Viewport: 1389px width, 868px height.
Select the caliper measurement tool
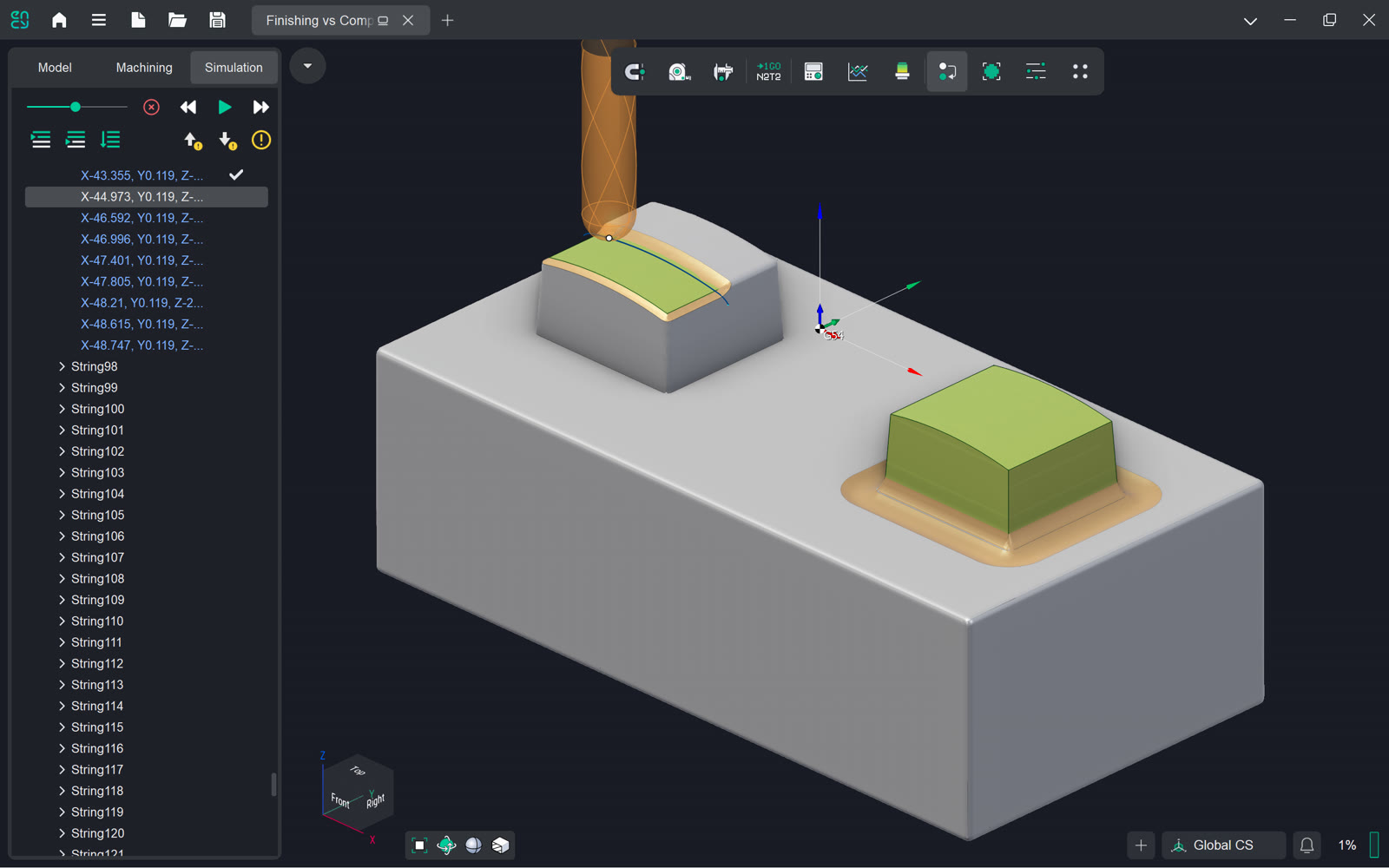point(723,72)
